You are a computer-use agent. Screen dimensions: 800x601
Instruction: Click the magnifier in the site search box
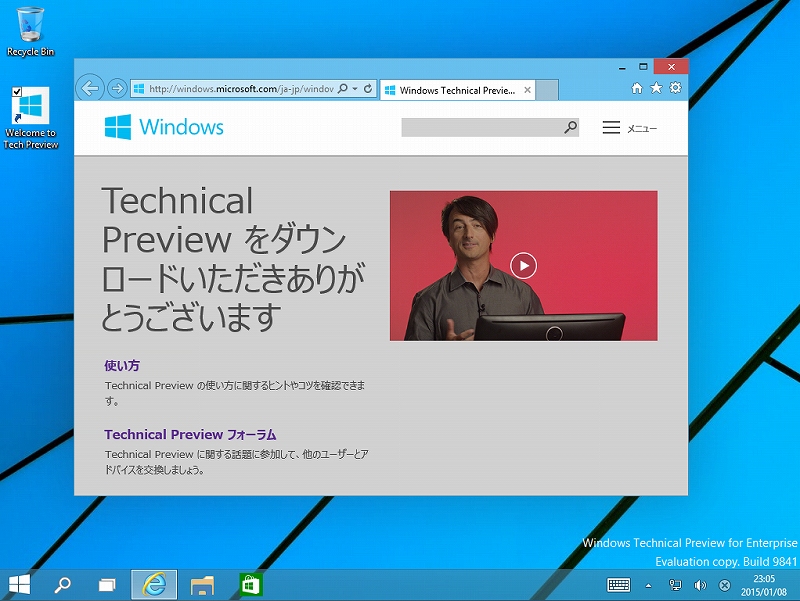570,127
